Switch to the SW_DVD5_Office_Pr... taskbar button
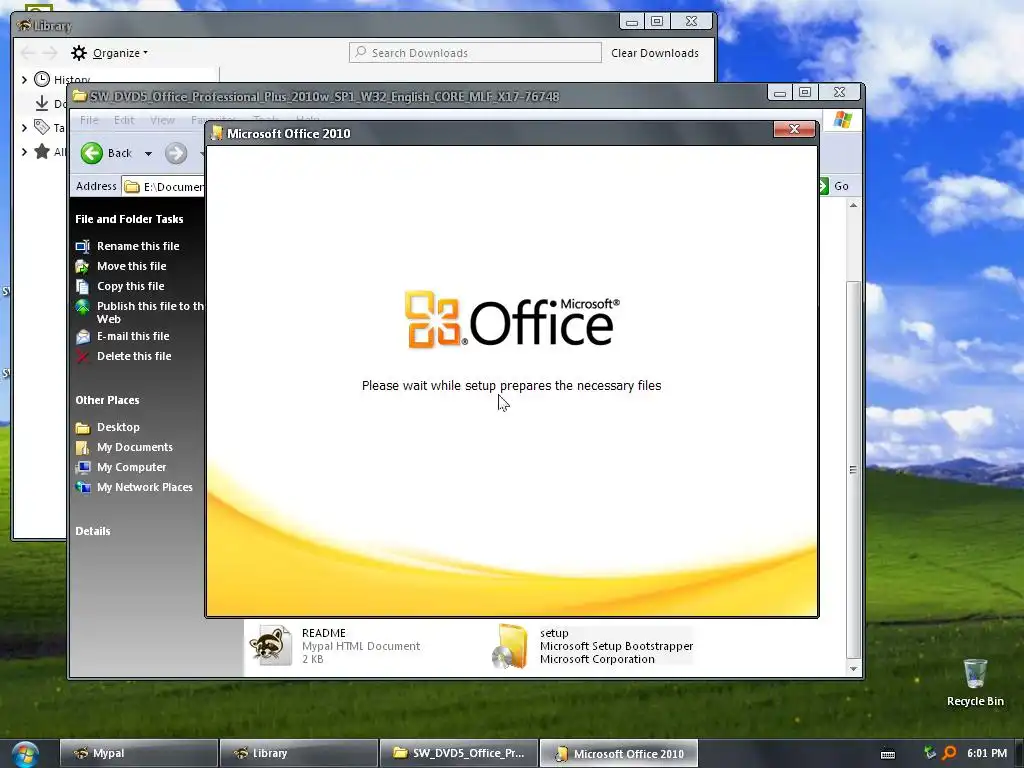1024x768 pixels. (458, 754)
